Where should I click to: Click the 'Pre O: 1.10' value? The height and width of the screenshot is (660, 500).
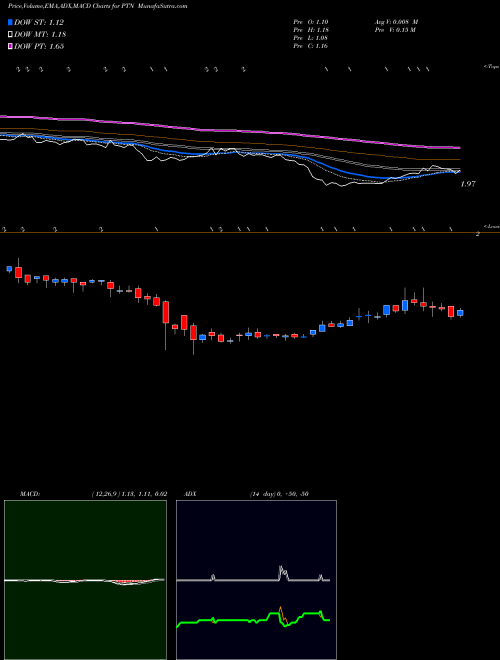311,22
